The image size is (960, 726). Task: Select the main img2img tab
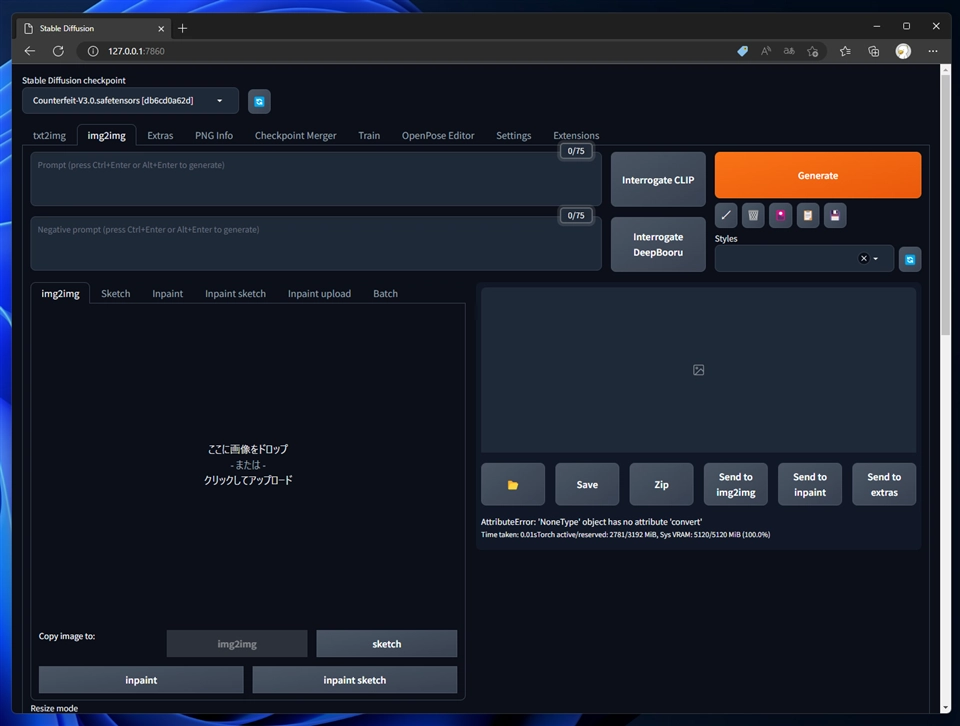[x=107, y=135]
